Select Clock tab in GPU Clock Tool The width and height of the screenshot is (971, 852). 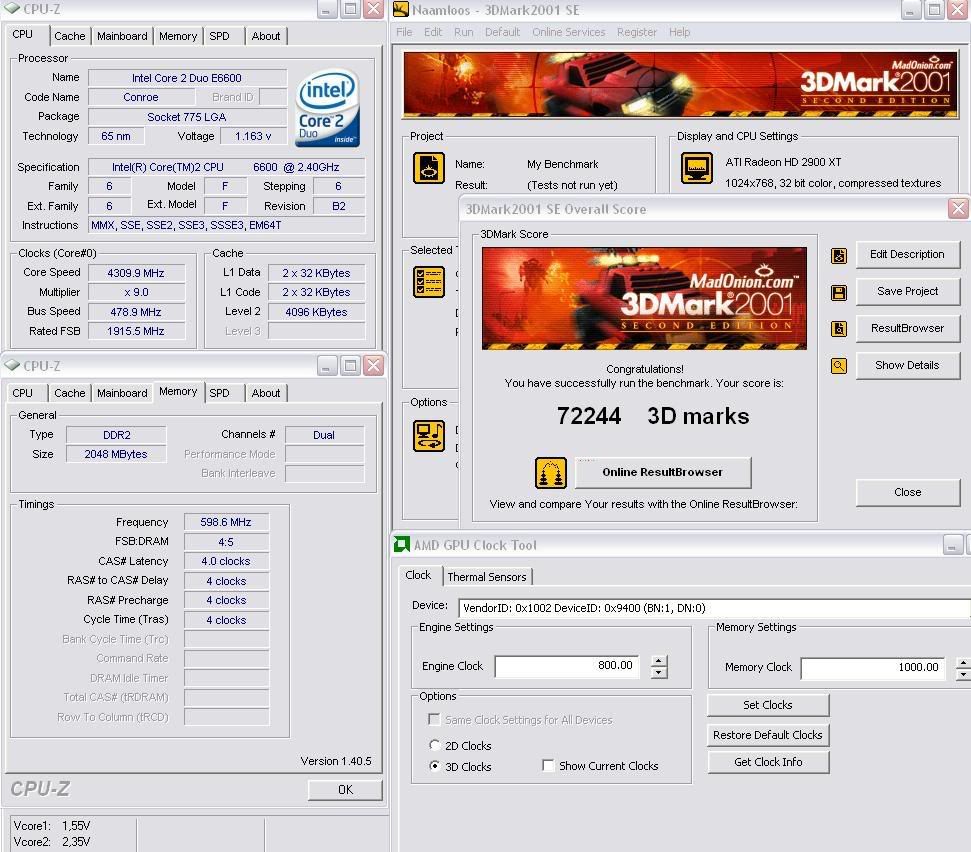(x=418, y=575)
